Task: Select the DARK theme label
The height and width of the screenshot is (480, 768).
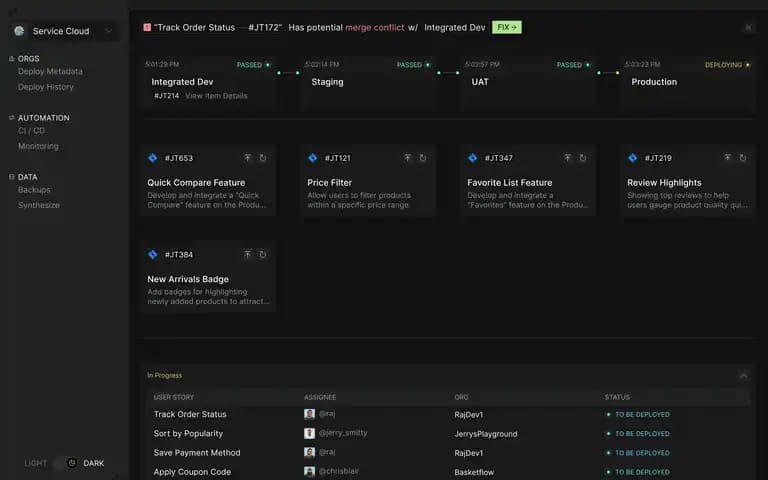Action: 94,463
